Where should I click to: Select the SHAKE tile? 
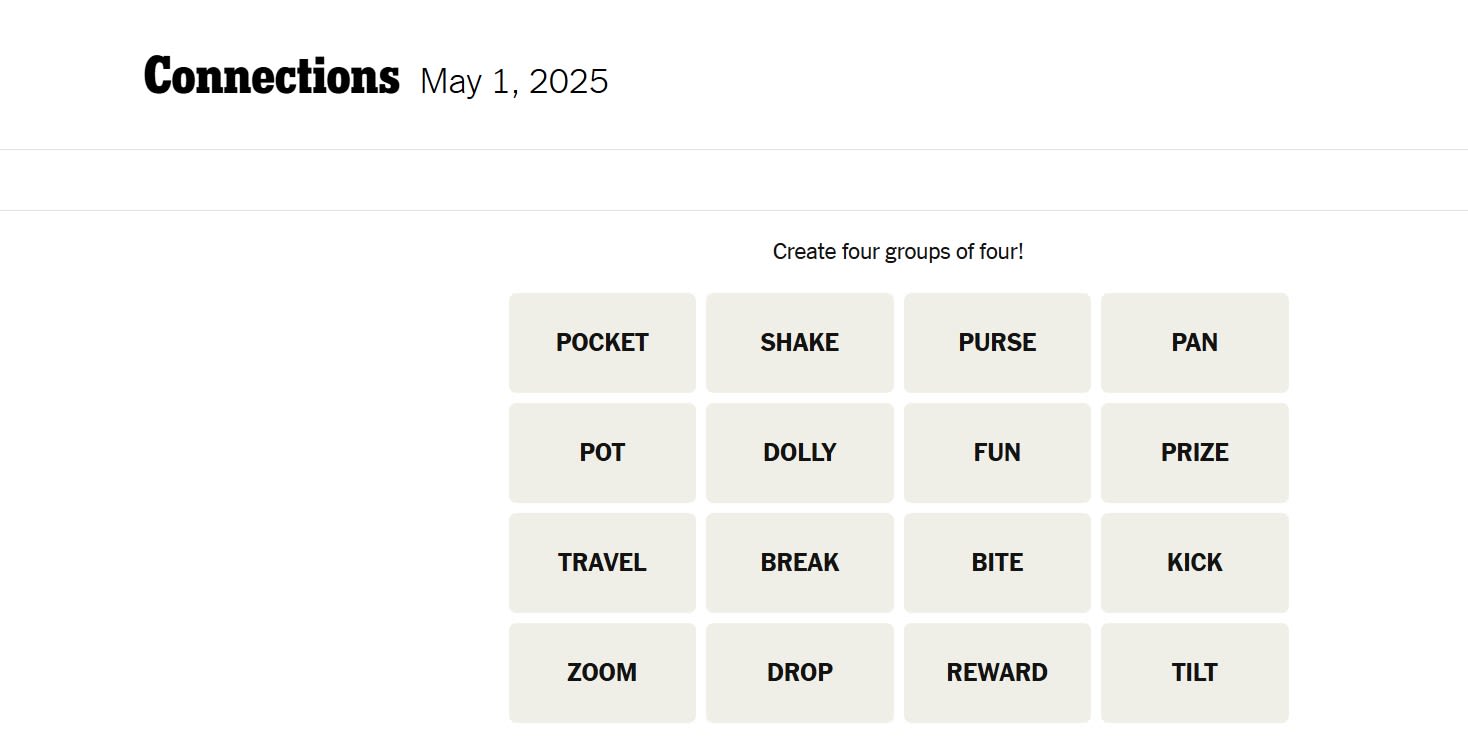point(799,342)
